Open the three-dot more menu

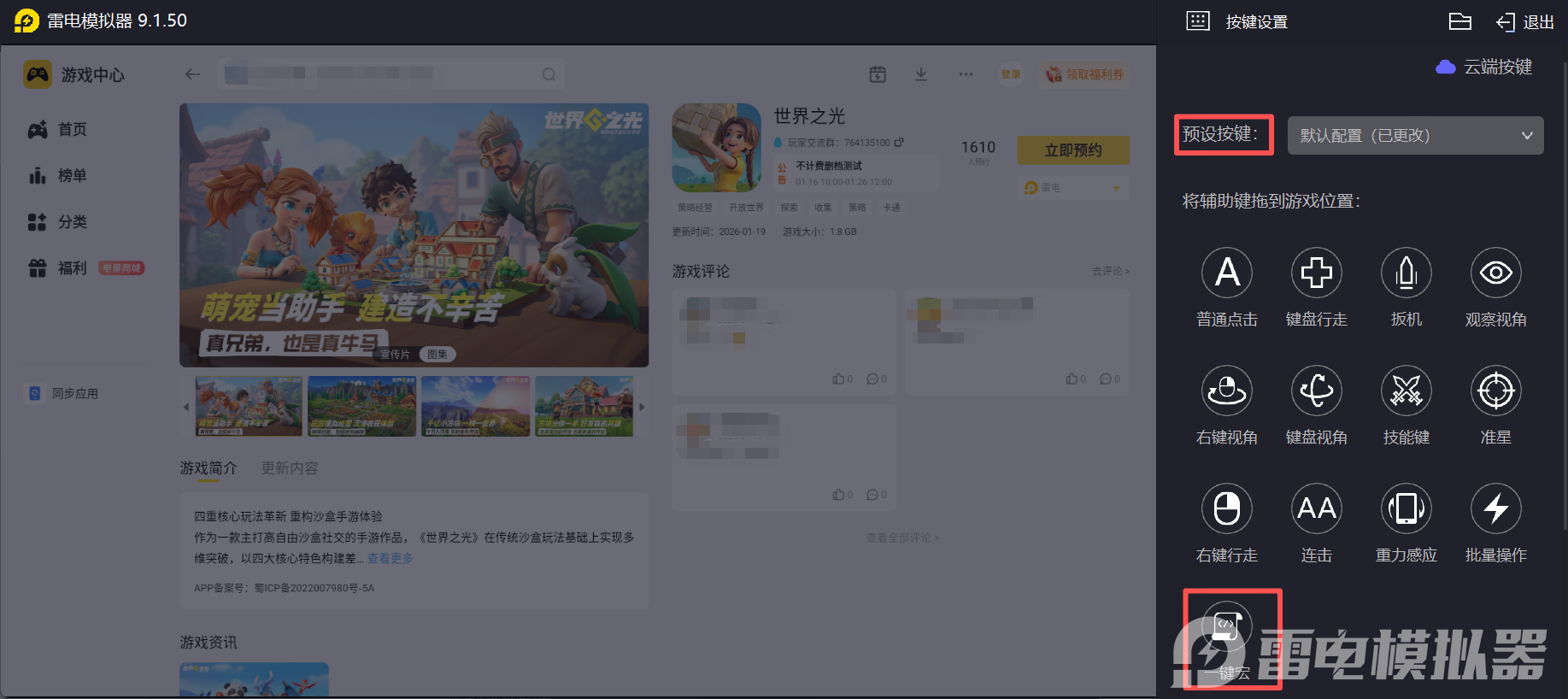pos(966,74)
